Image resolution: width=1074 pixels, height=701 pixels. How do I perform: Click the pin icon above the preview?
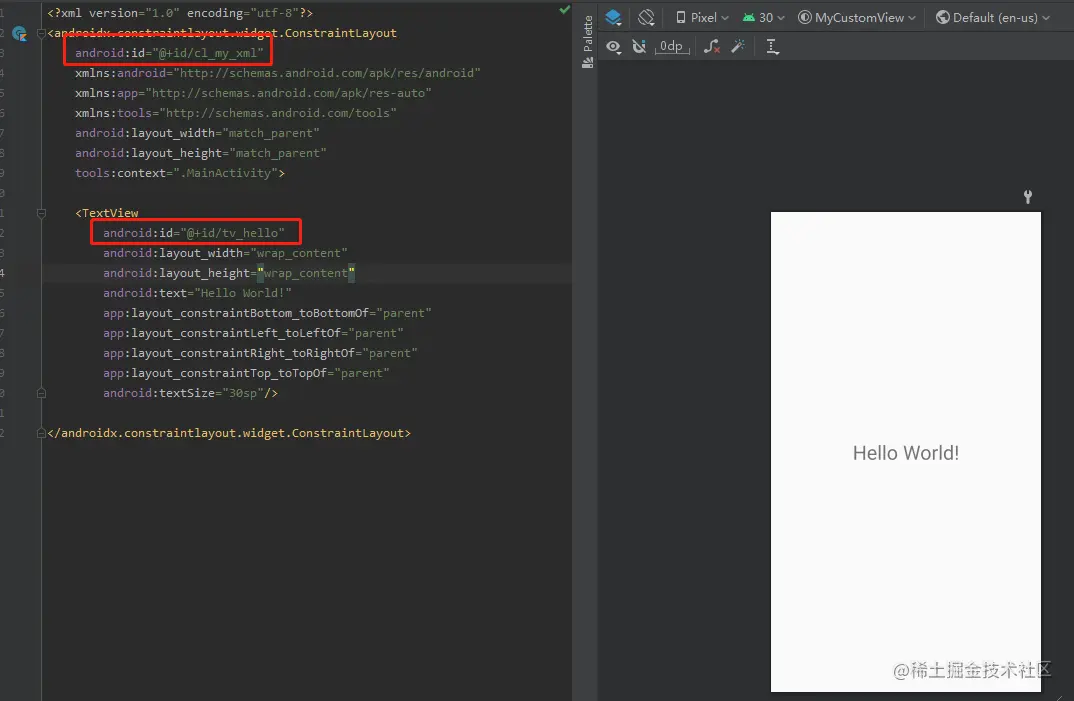[1027, 197]
